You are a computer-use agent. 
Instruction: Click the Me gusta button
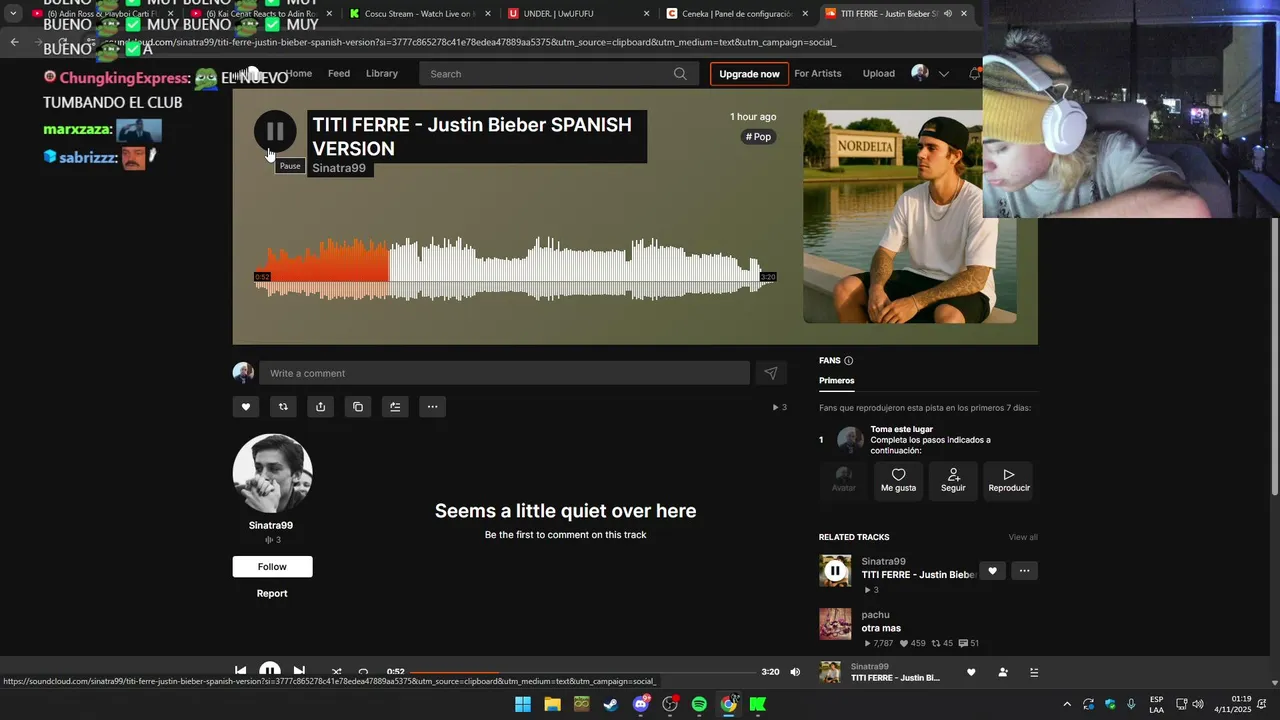(x=899, y=480)
